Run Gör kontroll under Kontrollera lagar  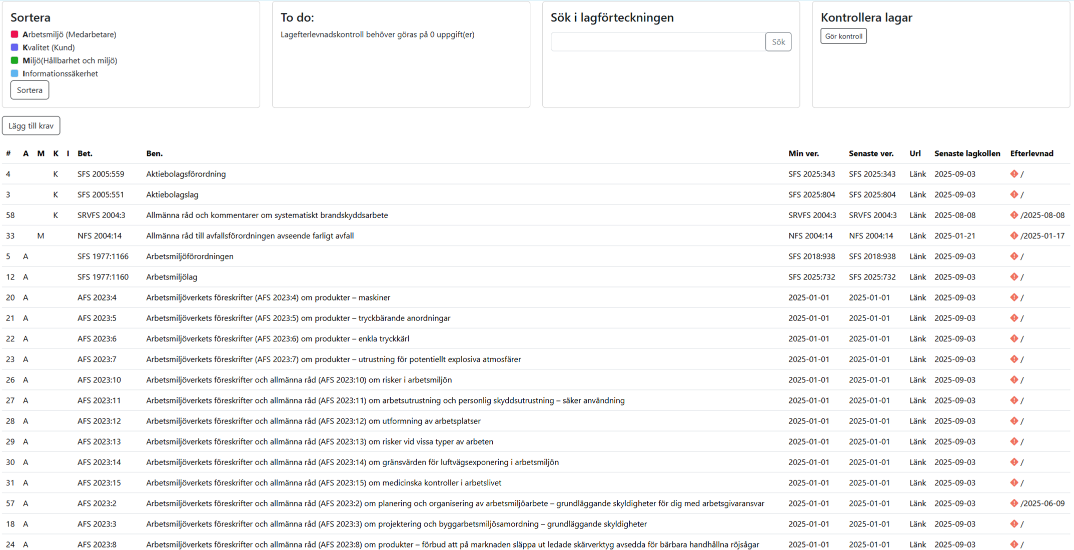843,36
